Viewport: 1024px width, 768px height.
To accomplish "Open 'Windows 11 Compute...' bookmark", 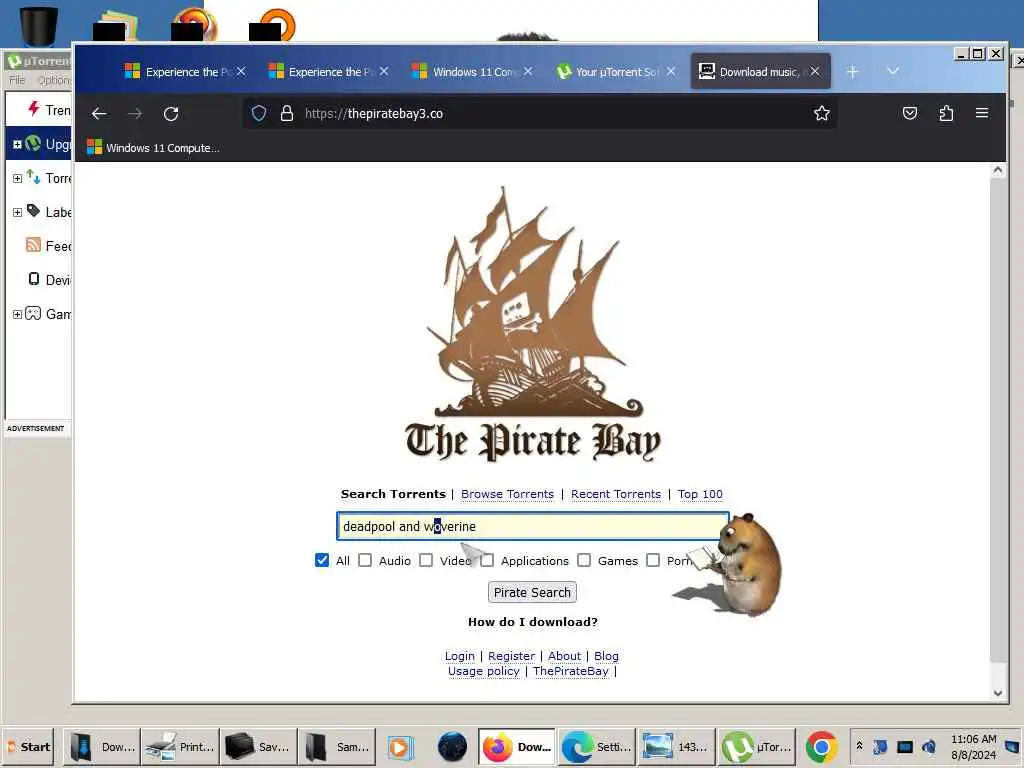I will click(153, 148).
